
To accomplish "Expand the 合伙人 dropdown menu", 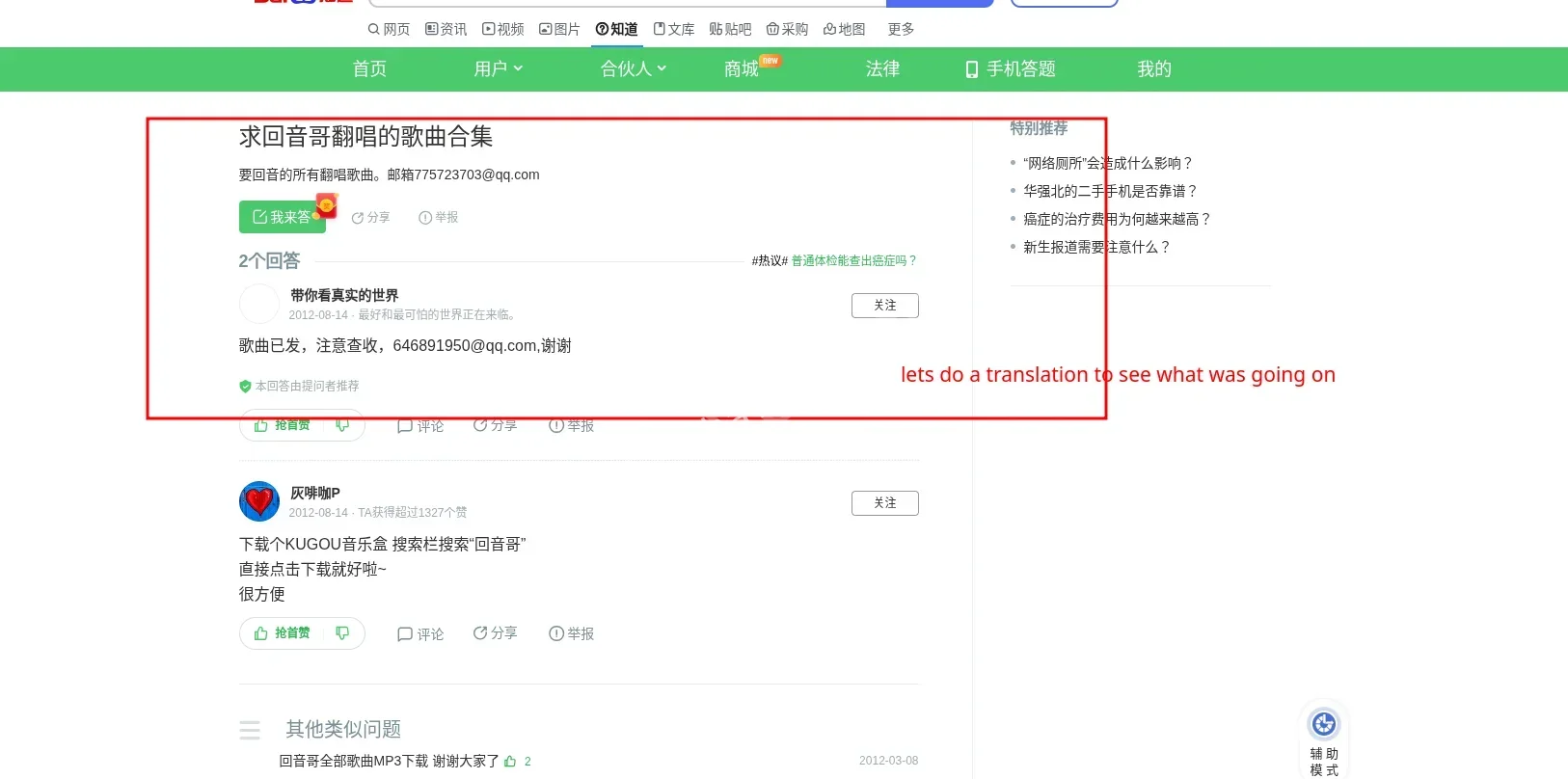I will tap(634, 68).
